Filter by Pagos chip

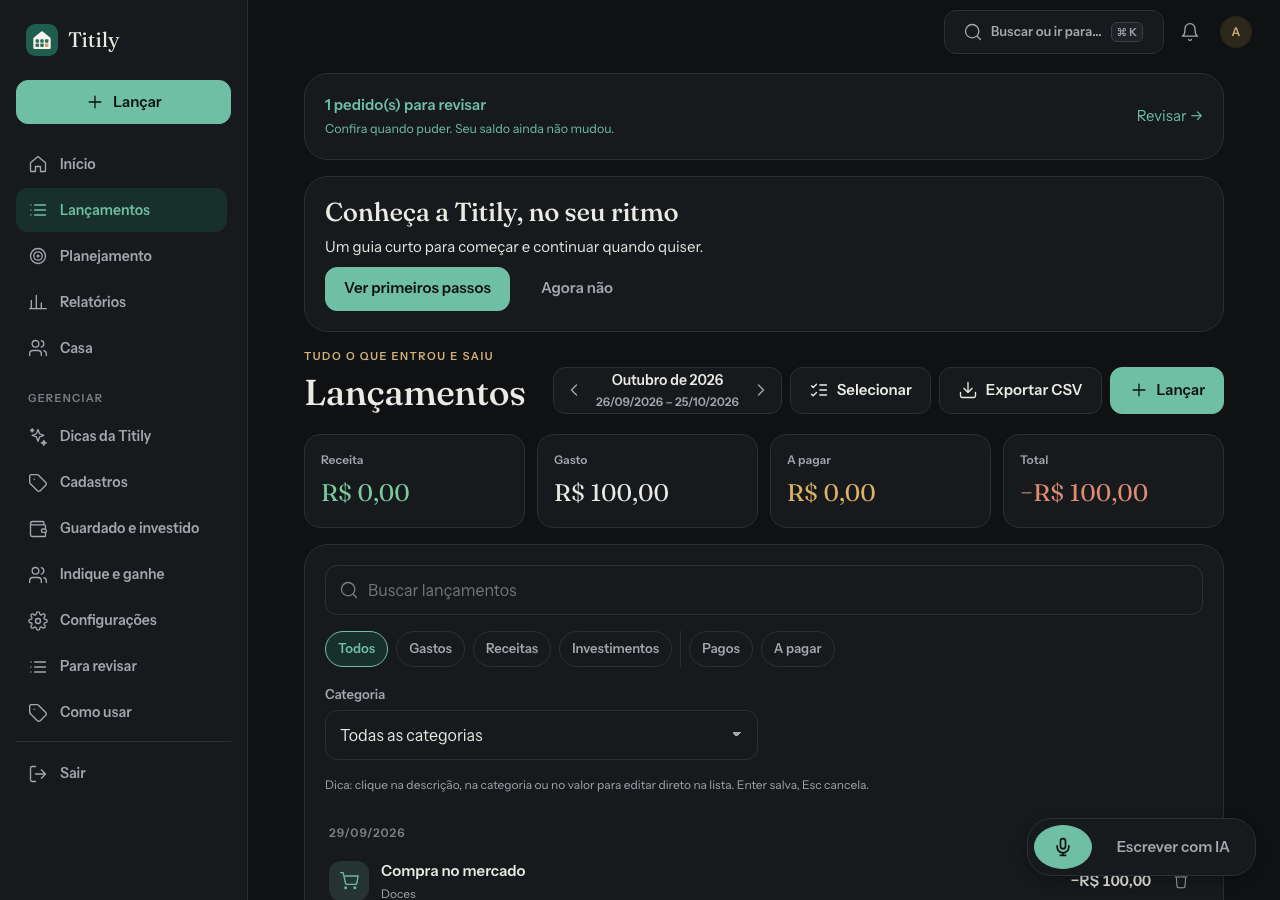[x=721, y=649]
